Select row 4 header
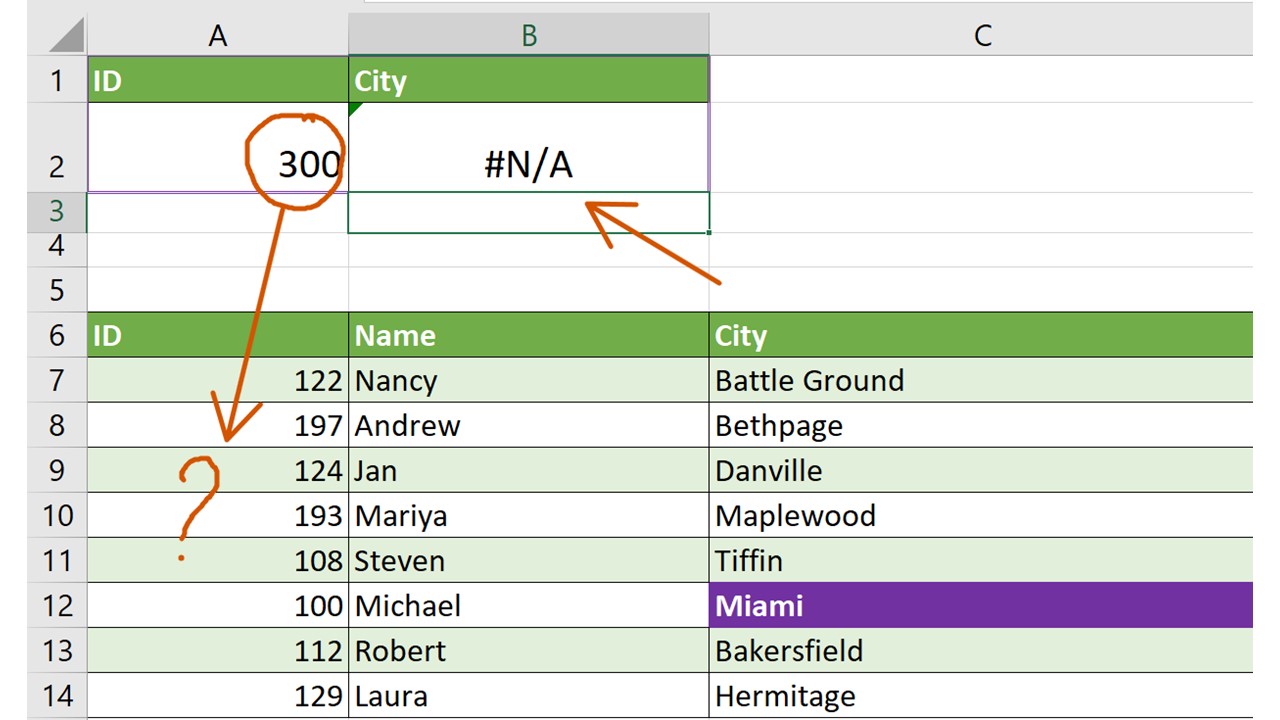Screen dimensions: 1280x720 [x=57, y=249]
